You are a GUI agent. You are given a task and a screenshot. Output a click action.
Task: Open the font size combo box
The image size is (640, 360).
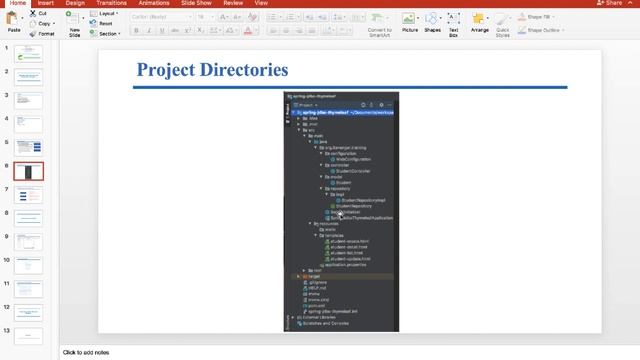205,17
